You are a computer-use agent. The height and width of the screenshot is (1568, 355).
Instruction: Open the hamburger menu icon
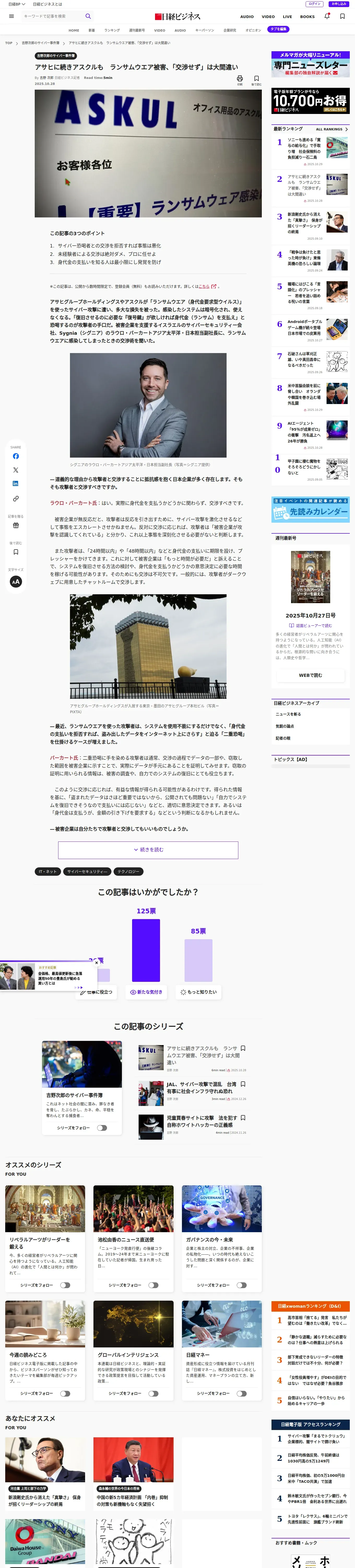click(11, 16)
